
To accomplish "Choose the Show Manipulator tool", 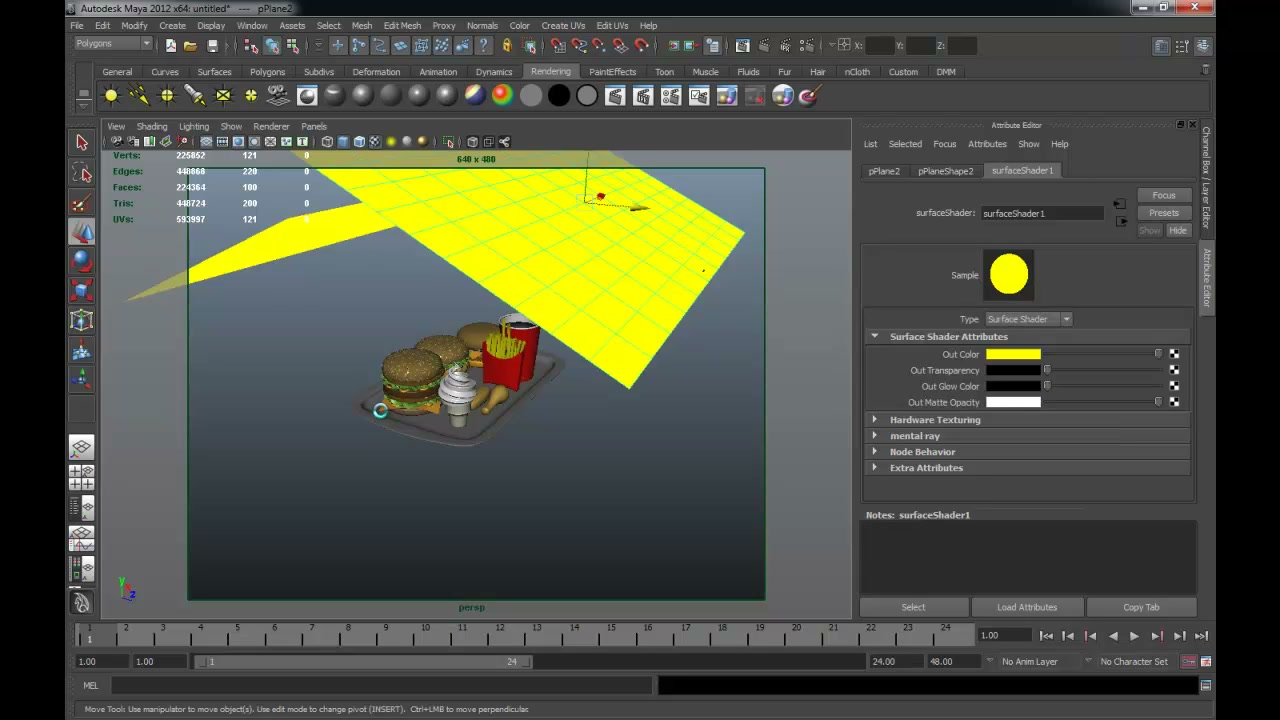I will click(x=82, y=379).
